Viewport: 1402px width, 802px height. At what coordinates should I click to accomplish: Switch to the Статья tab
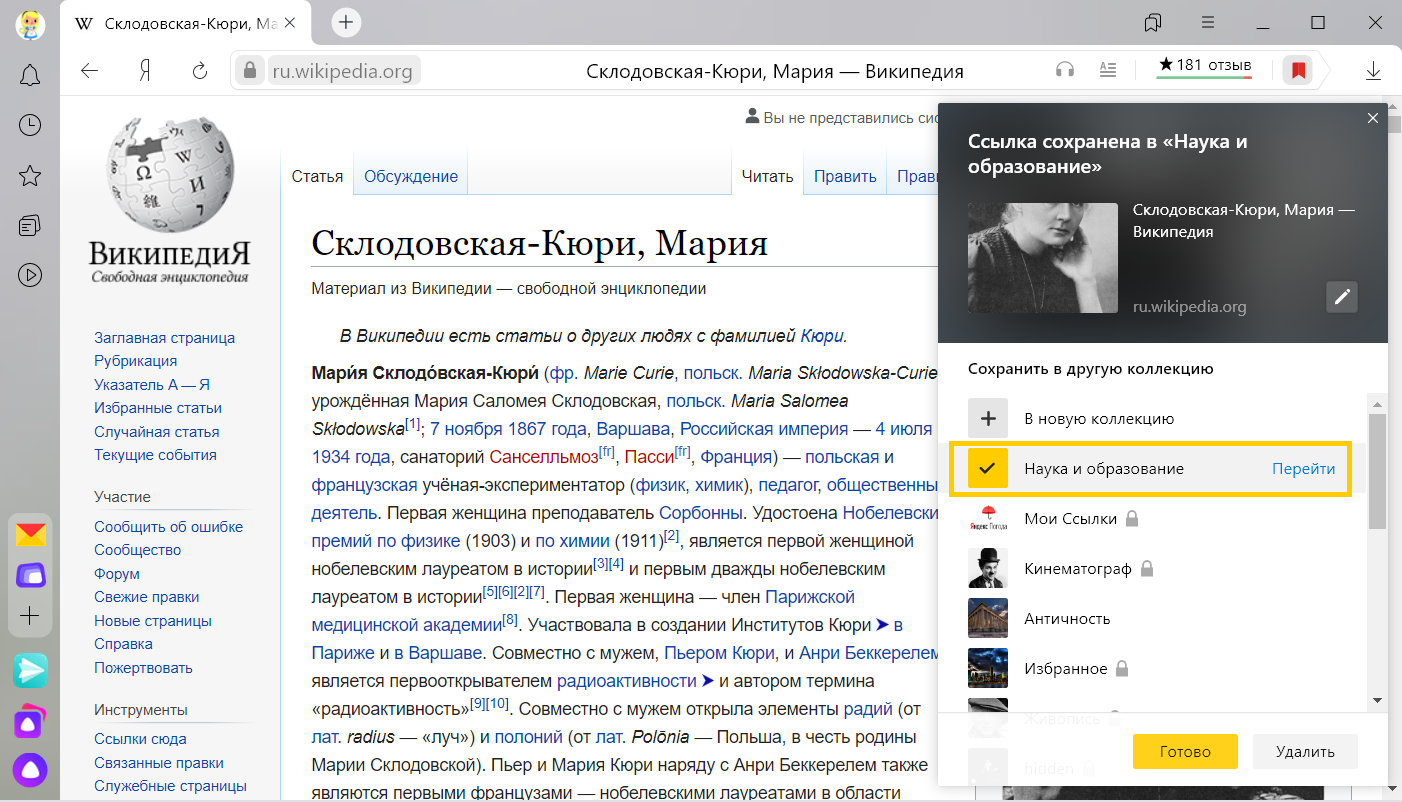(317, 176)
